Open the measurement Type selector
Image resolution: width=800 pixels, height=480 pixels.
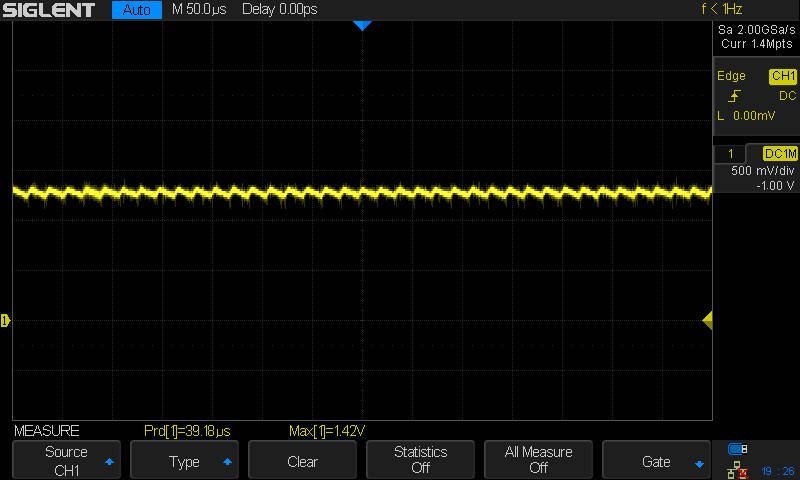[x=184, y=460]
